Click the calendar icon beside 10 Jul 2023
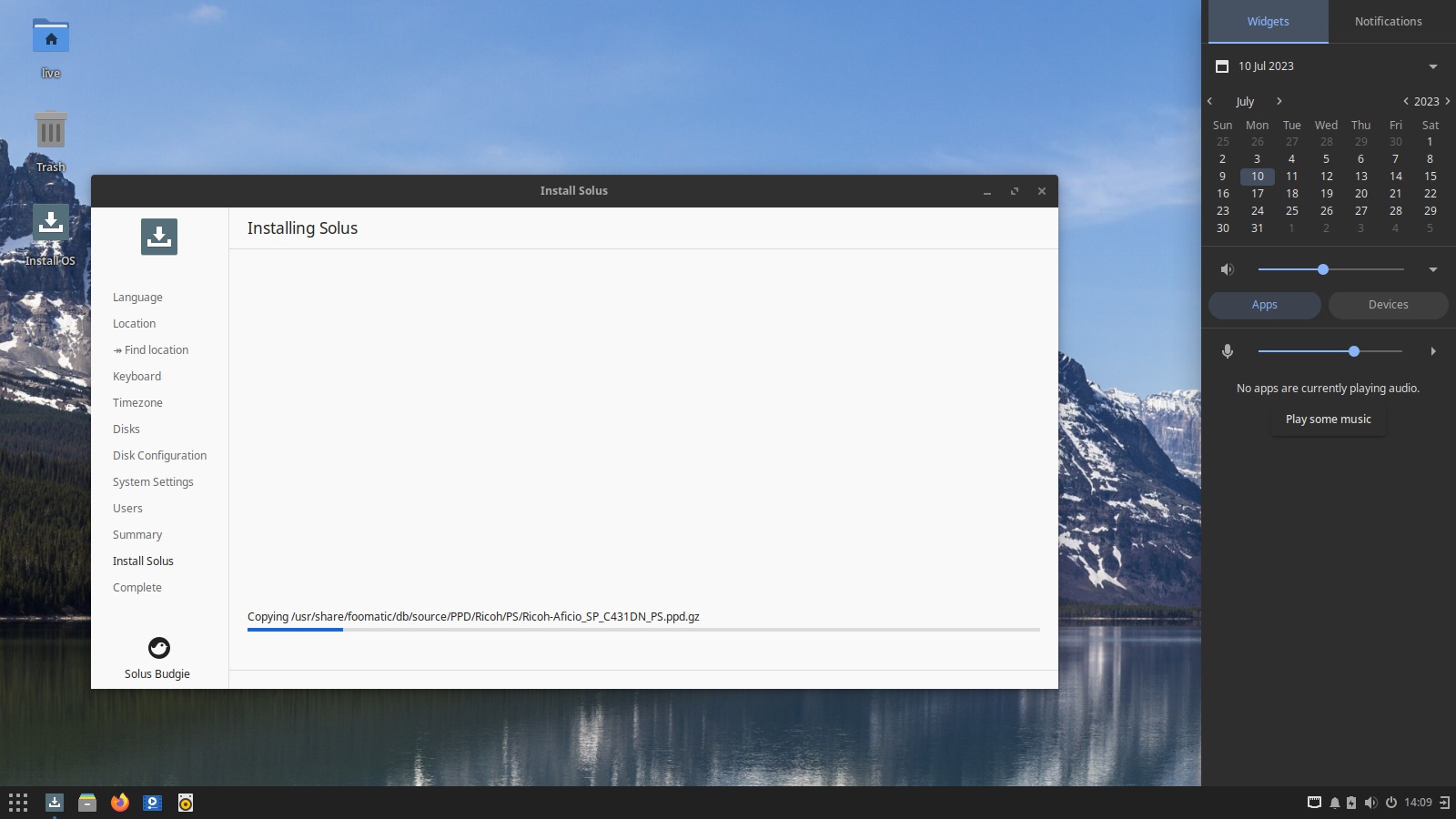This screenshot has width=1456, height=819. coord(1222,66)
